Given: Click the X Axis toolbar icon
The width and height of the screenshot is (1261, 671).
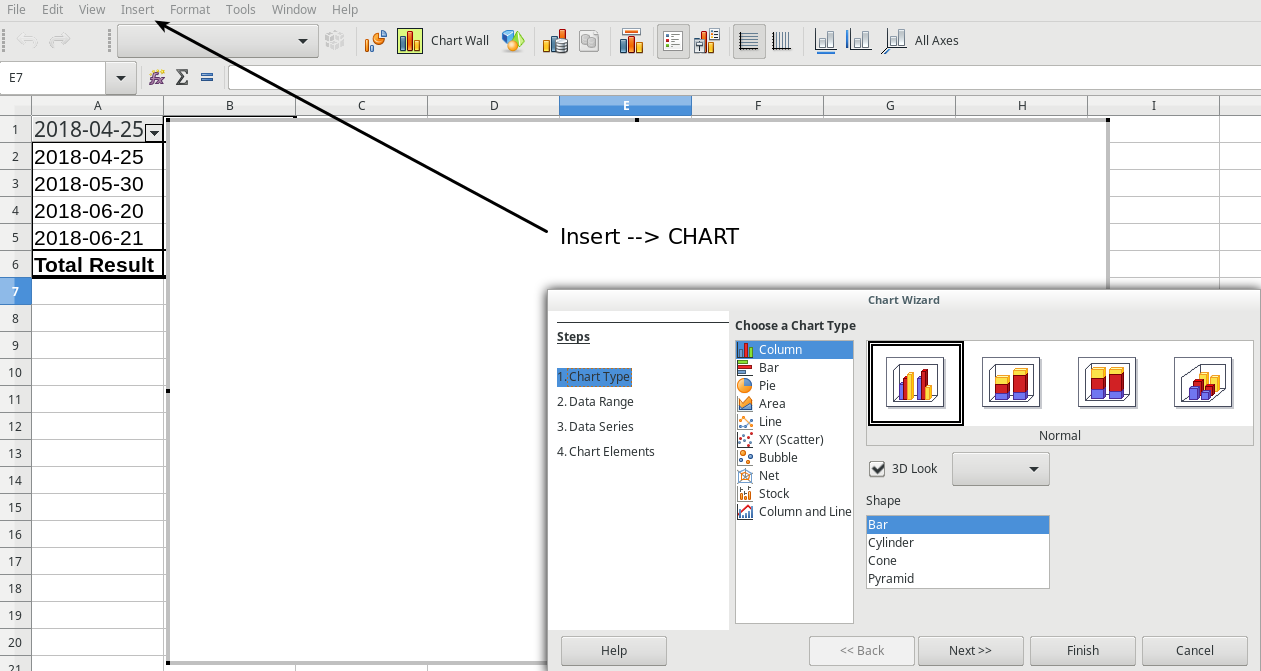Looking at the screenshot, I should click(825, 41).
